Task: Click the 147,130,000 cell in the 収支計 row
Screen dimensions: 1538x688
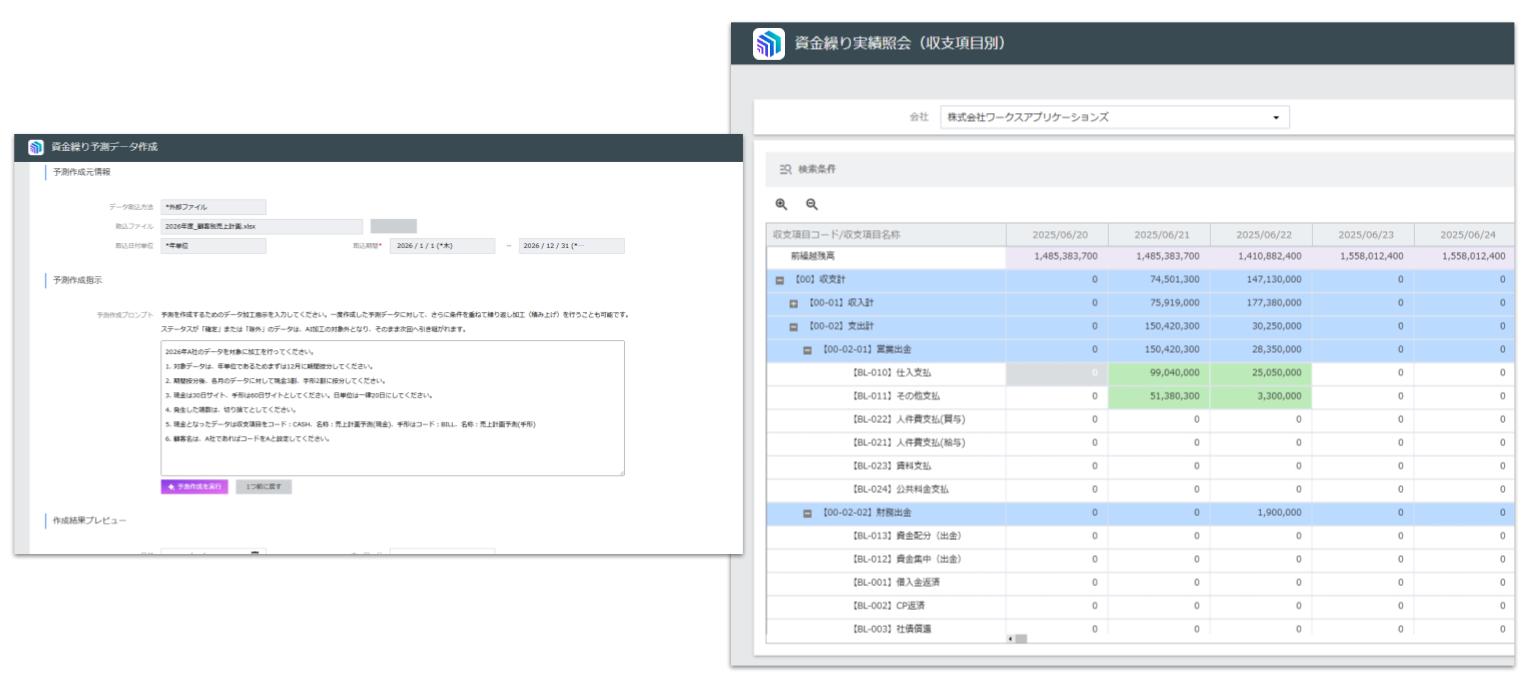Action: (x=1260, y=279)
